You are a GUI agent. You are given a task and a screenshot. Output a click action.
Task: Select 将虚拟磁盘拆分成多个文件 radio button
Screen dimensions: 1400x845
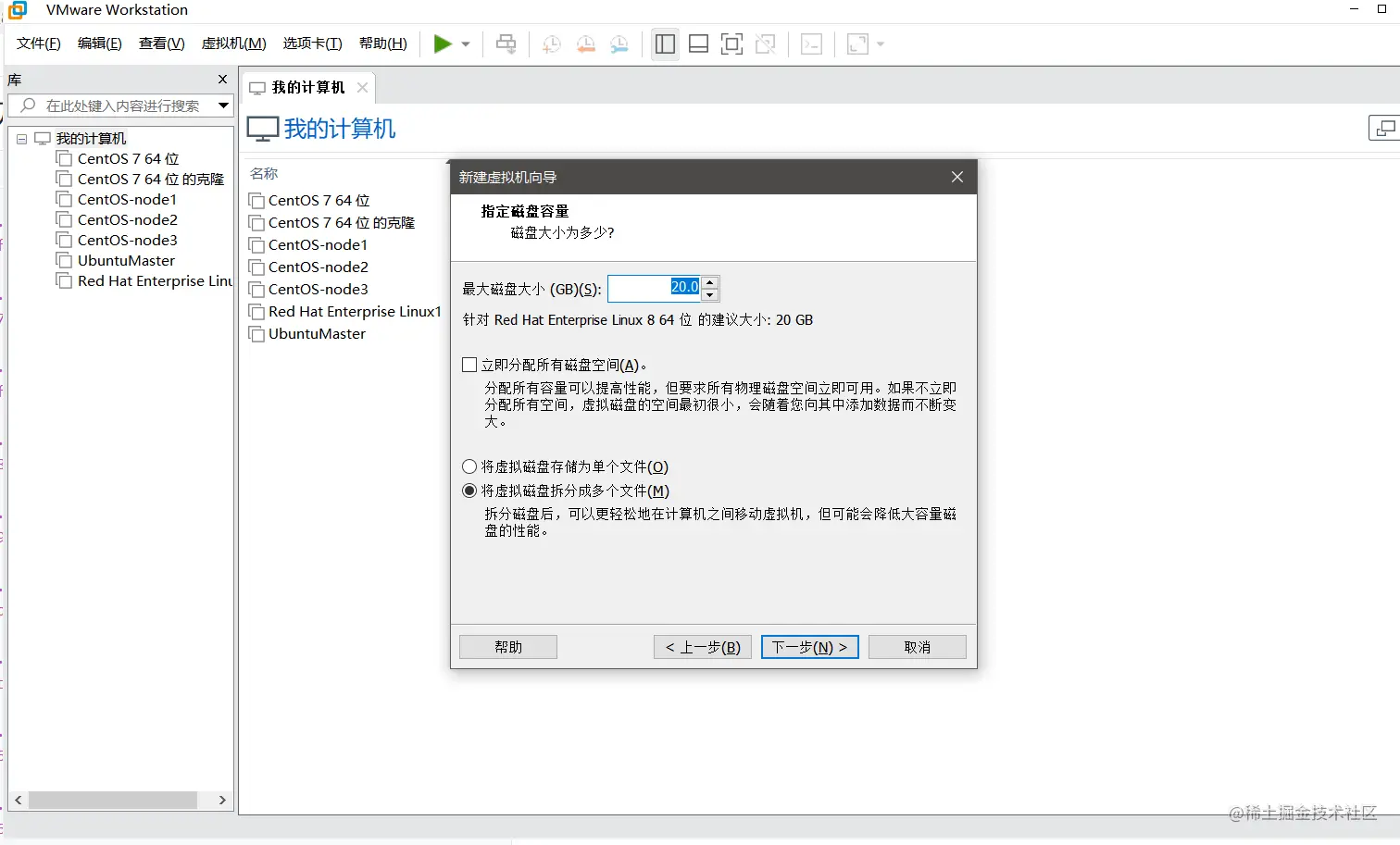click(x=469, y=491)
